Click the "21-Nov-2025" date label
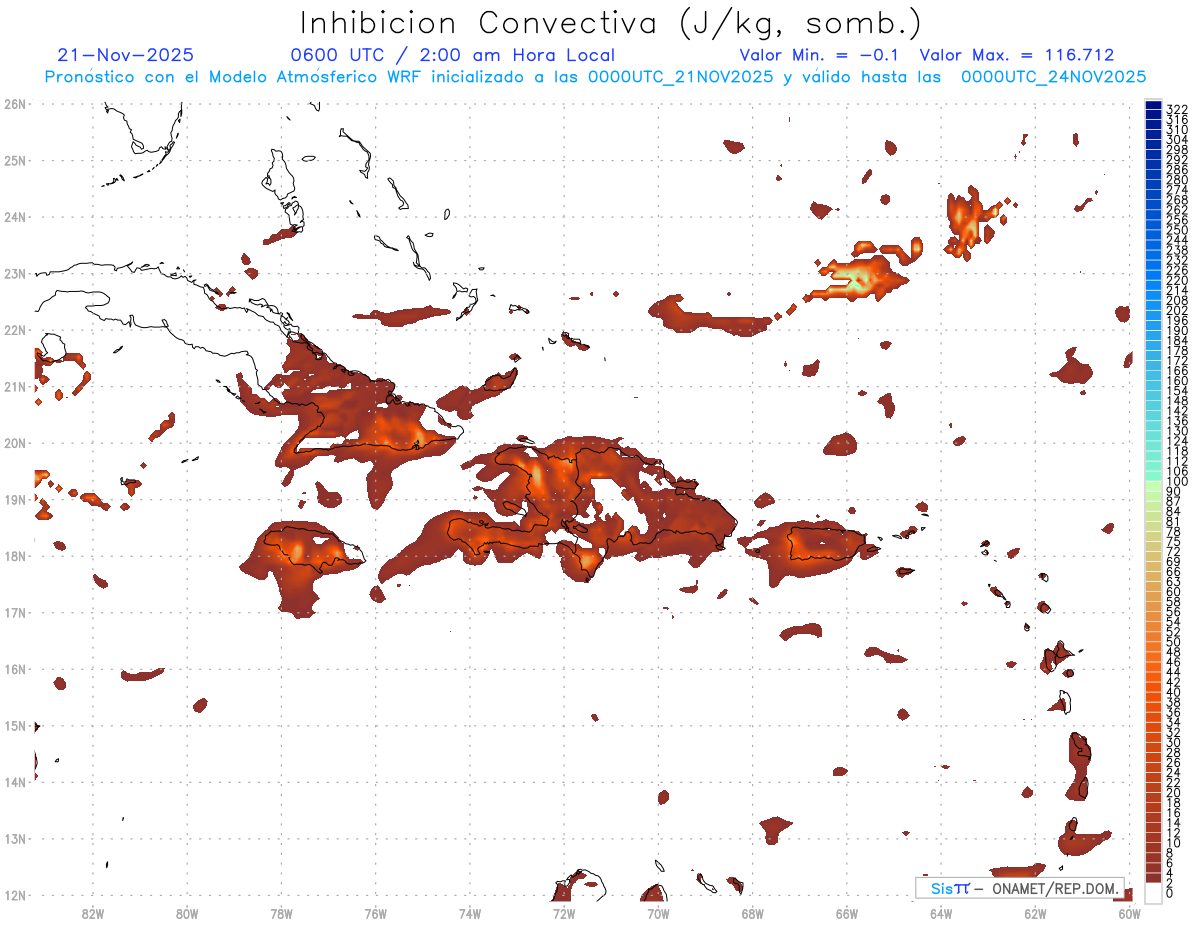This screenshot has width=1200, height=927. point(126,55)
